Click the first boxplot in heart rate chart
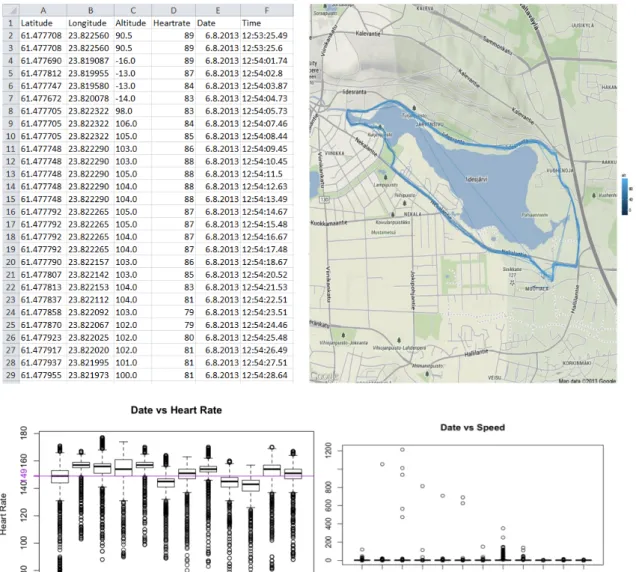Screen dimensions: 636x572 [x=60, y=477]
